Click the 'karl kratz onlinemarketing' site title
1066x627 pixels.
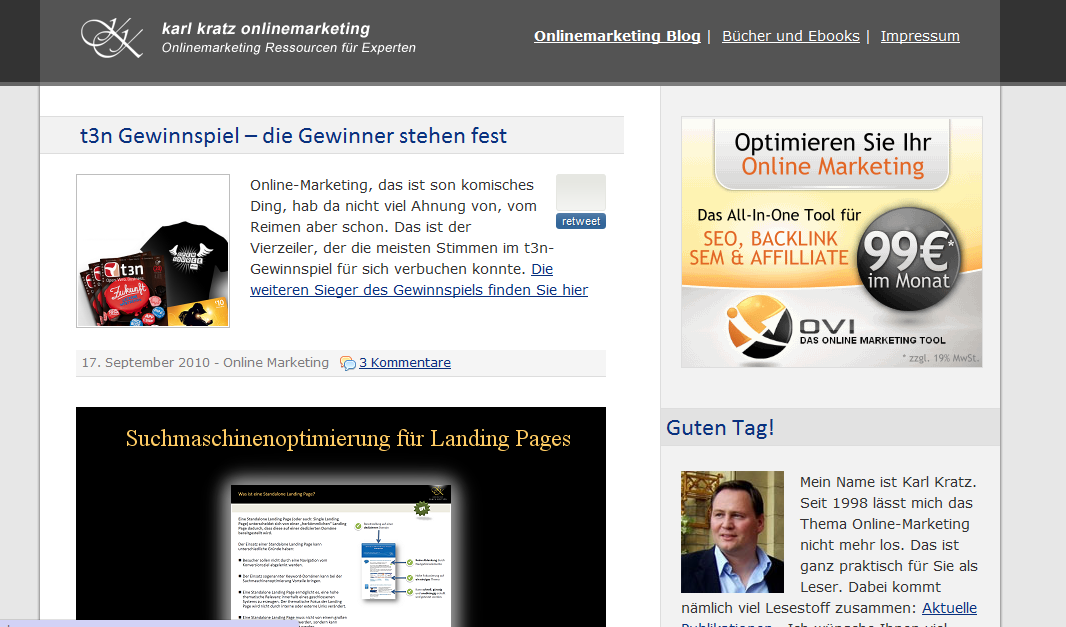pos(266,29)
